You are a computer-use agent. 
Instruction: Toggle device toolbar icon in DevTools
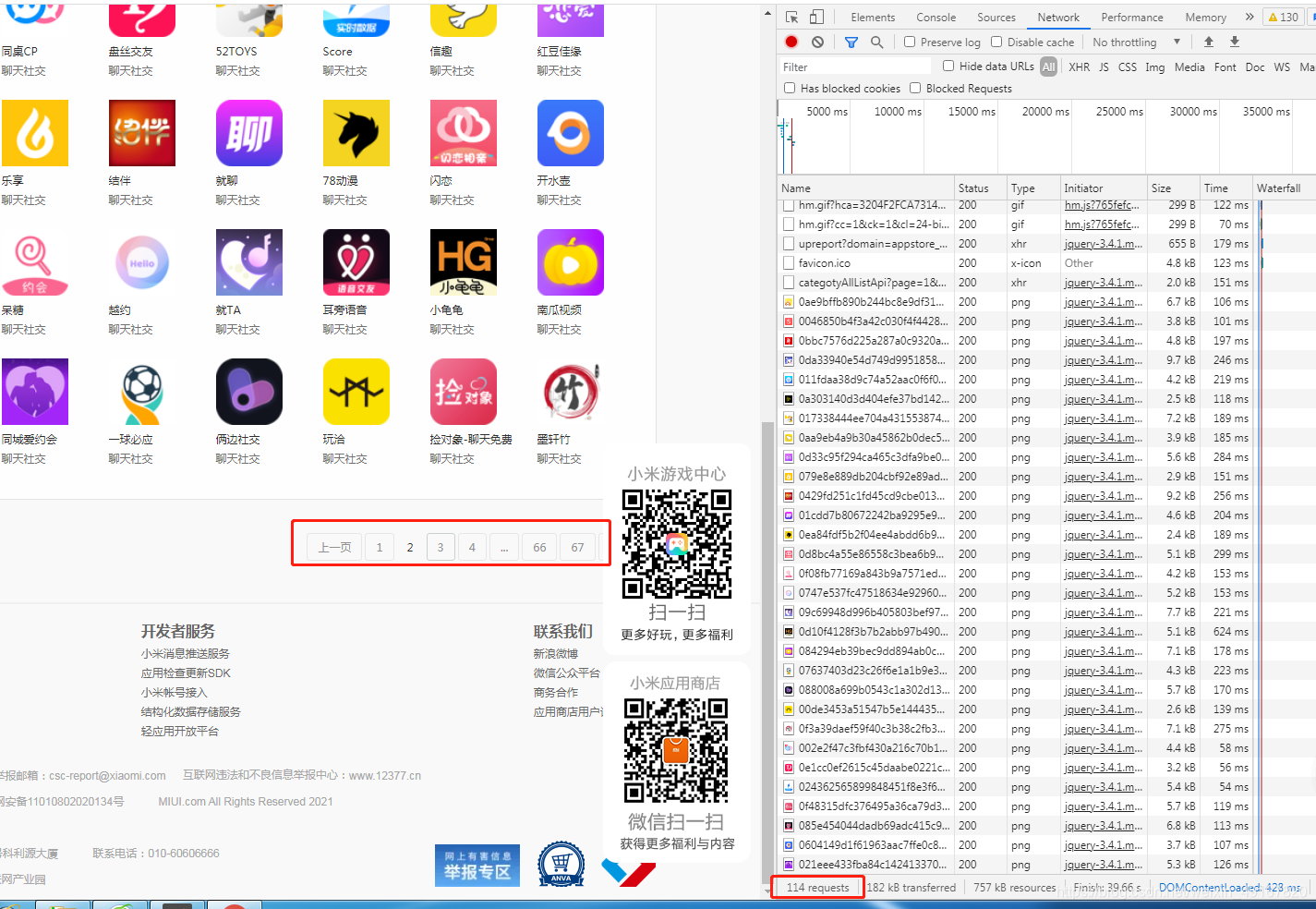pyautogui.click(x=816, y=17)
